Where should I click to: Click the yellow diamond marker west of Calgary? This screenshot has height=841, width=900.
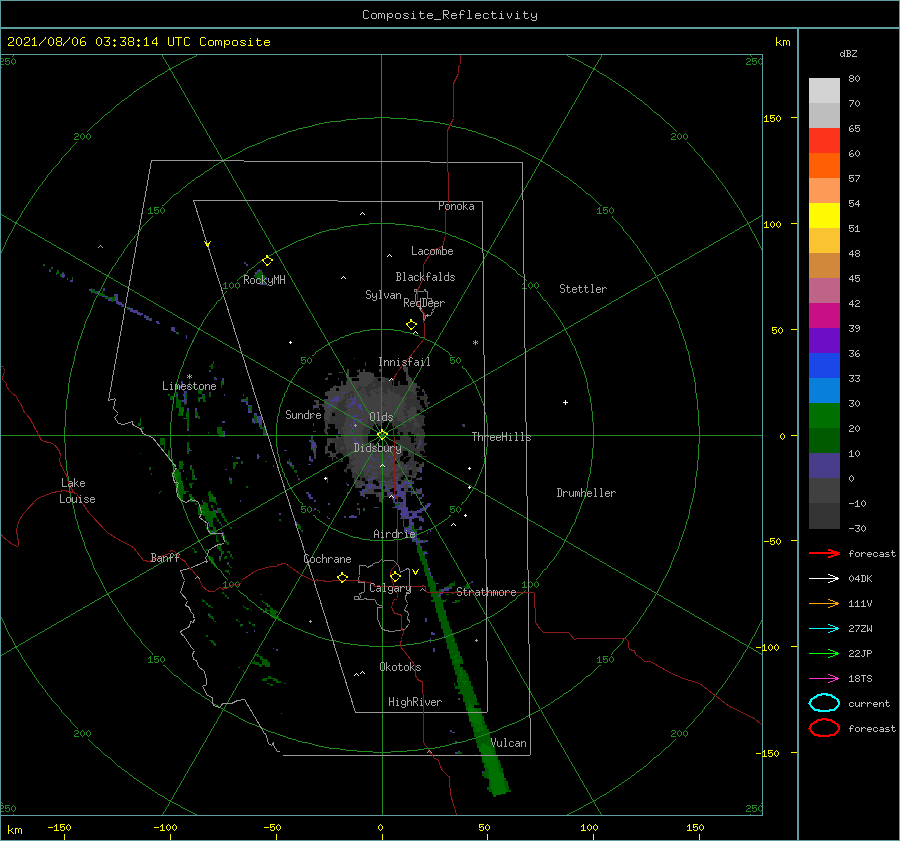point(342,577)
